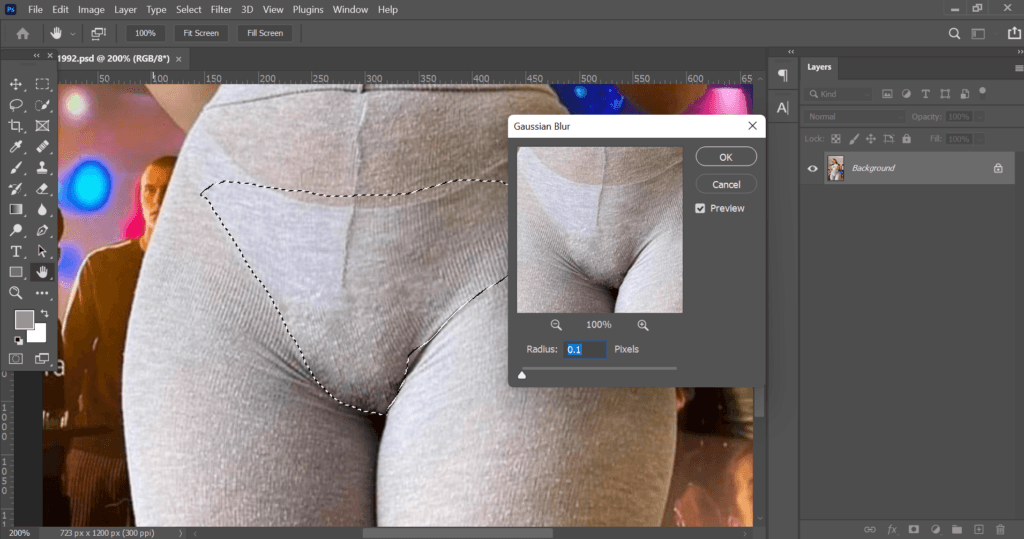
Task: Uncheck the Preview checkbox
Action: coord(700,208)
